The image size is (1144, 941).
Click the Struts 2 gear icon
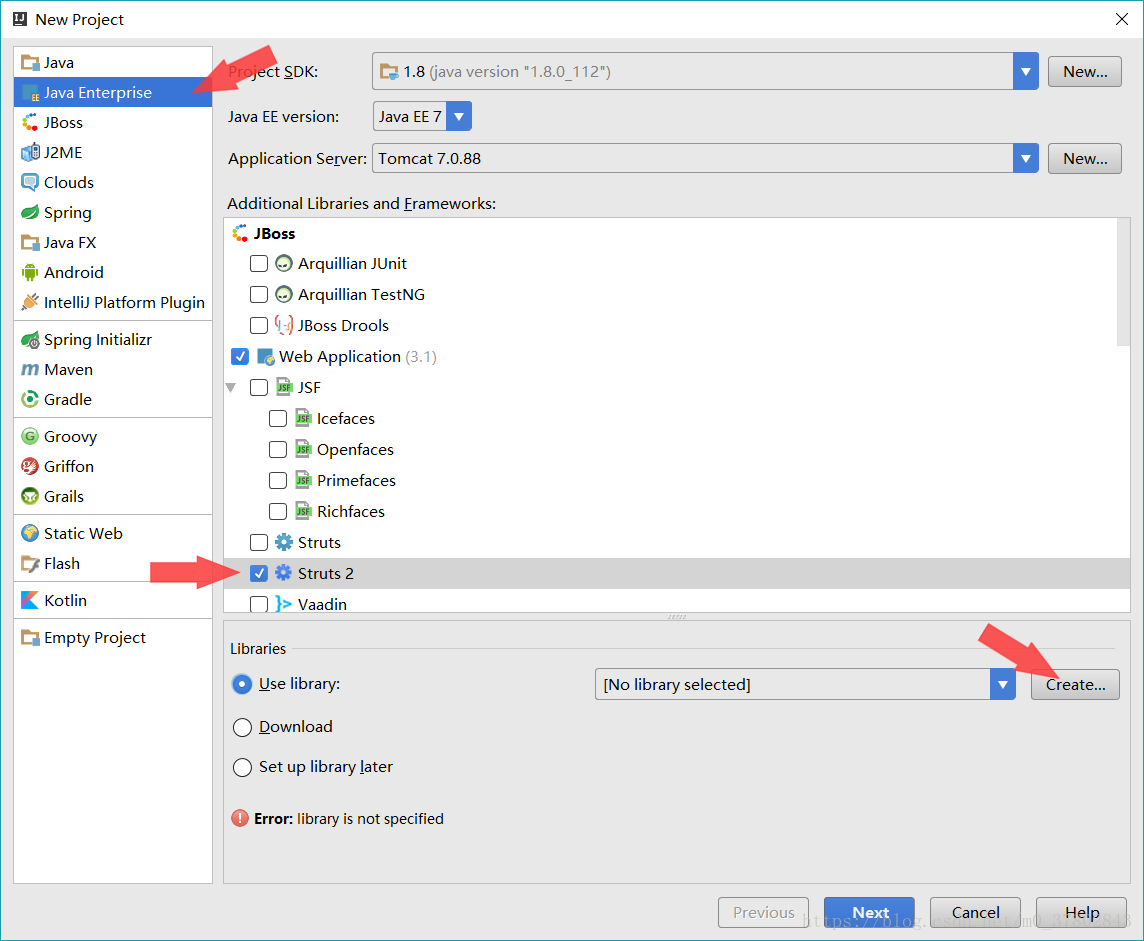tap(283, 573)
